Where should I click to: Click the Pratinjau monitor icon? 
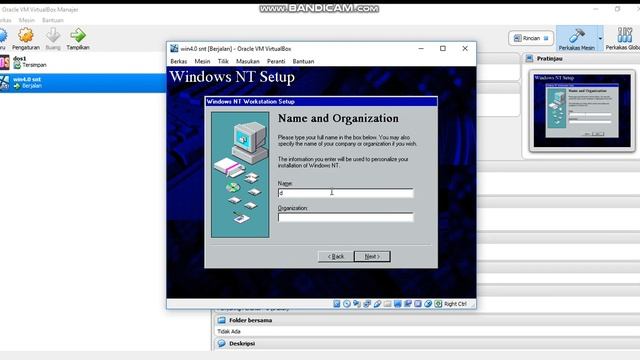coord(529,58)
